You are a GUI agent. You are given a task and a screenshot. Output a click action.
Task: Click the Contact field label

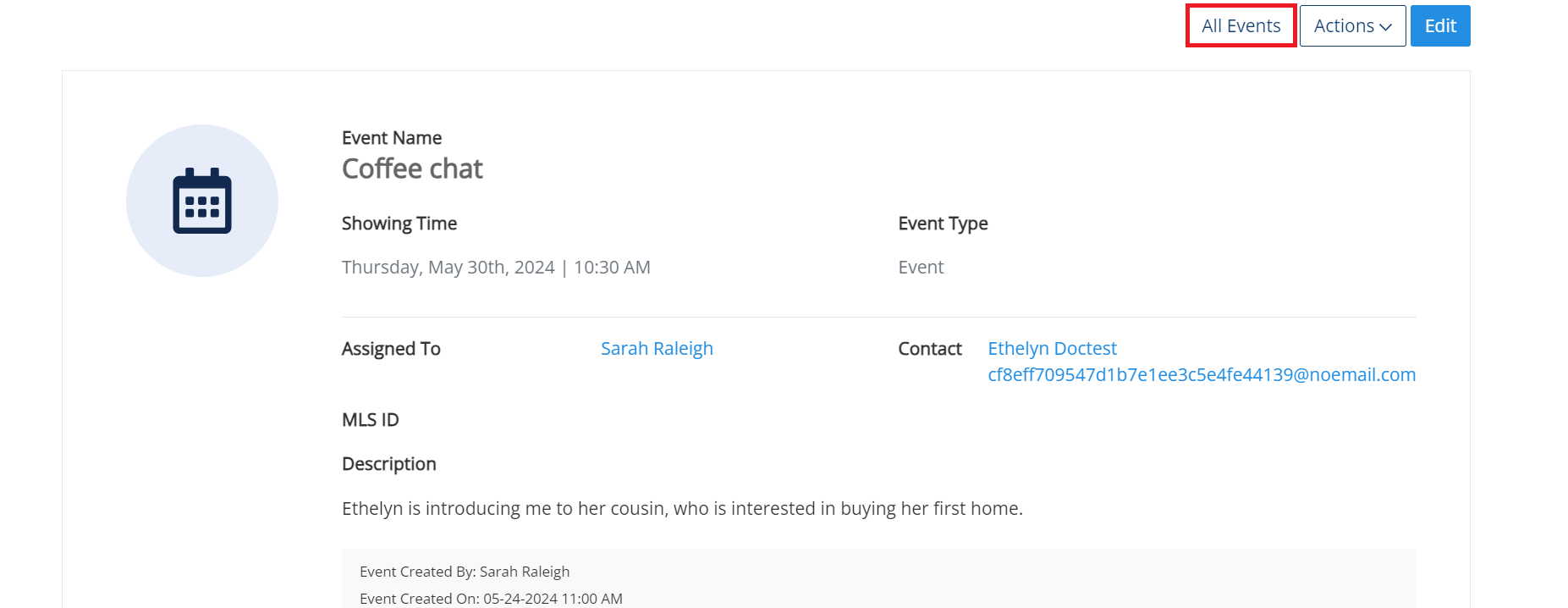(929, 348)
